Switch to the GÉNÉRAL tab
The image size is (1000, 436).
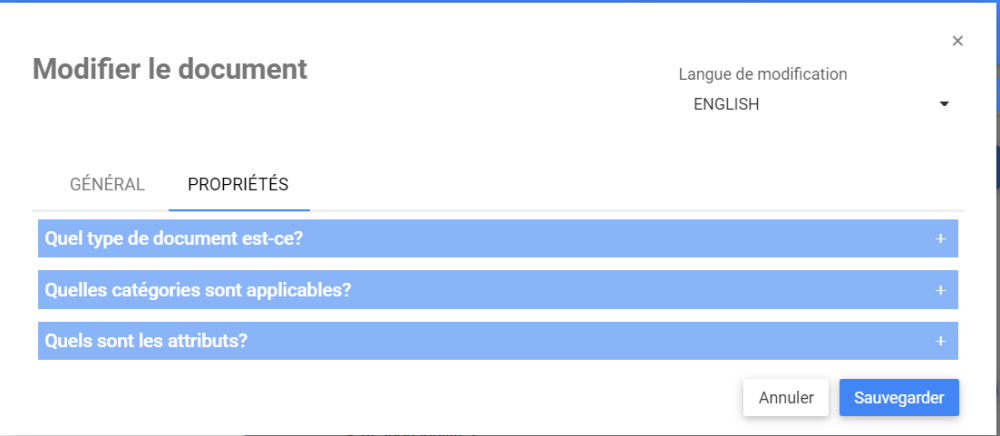click(107, 185)
